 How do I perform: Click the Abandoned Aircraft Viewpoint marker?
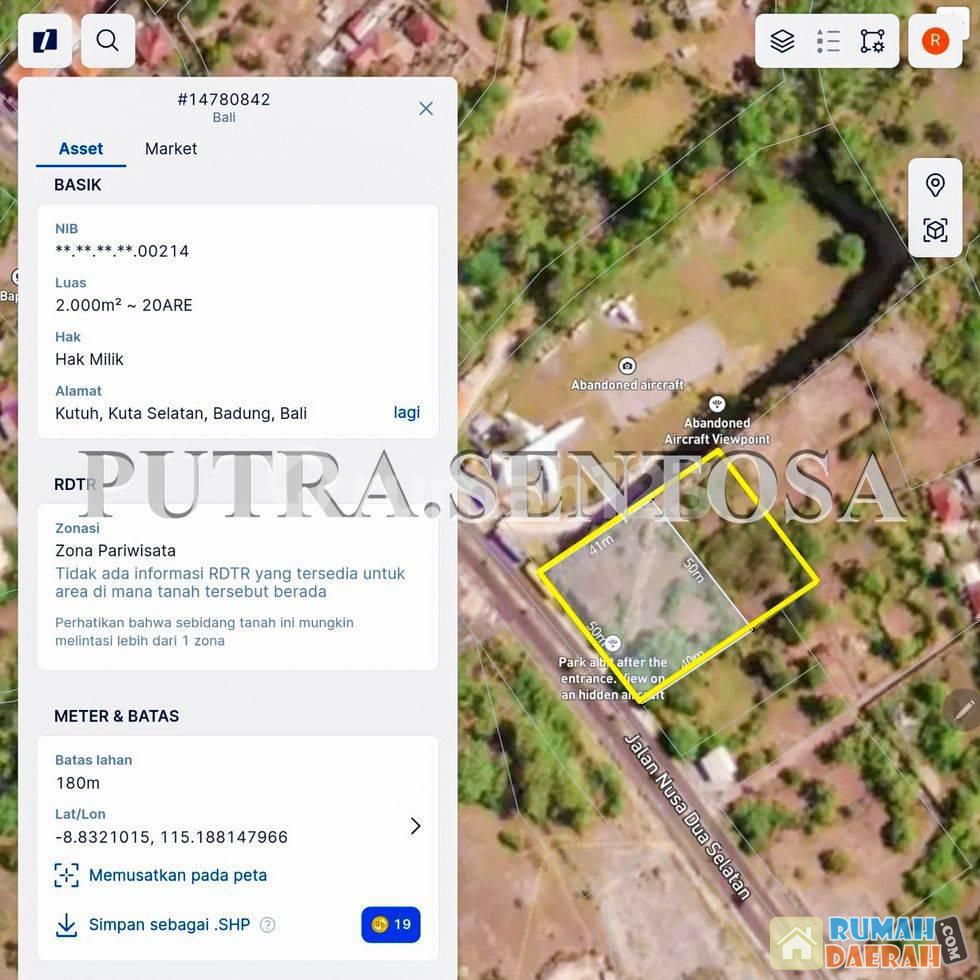click(x=717, y=404)
